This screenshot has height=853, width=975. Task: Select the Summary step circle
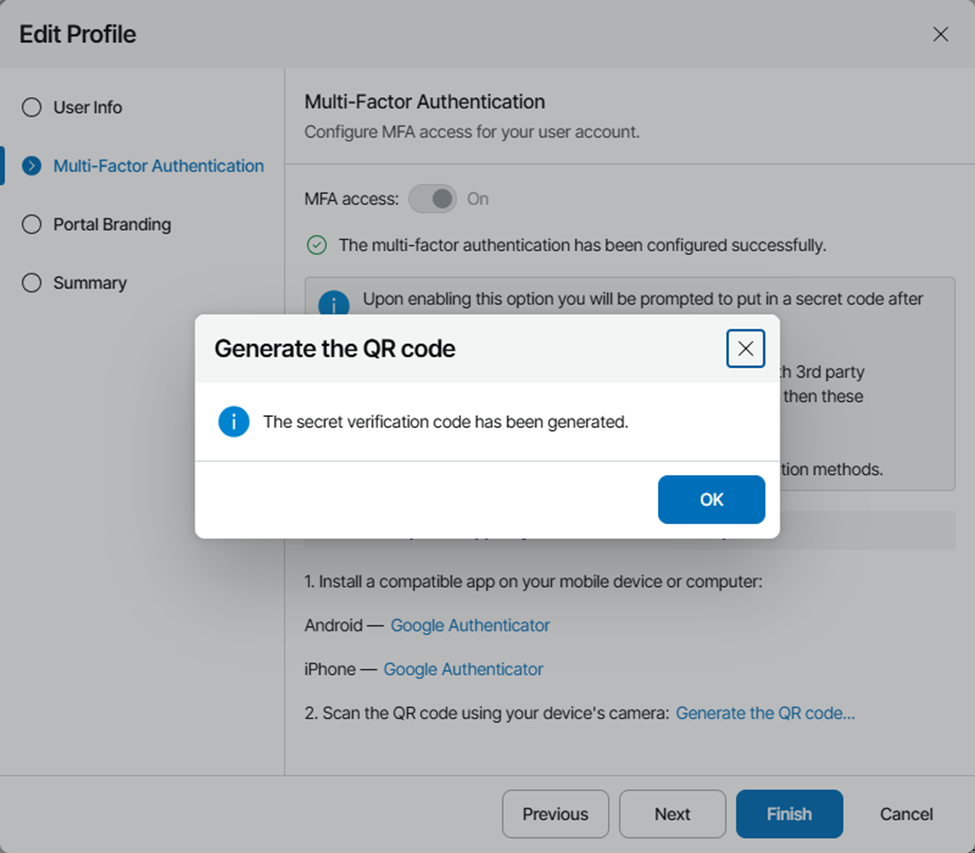click(32, 283)
